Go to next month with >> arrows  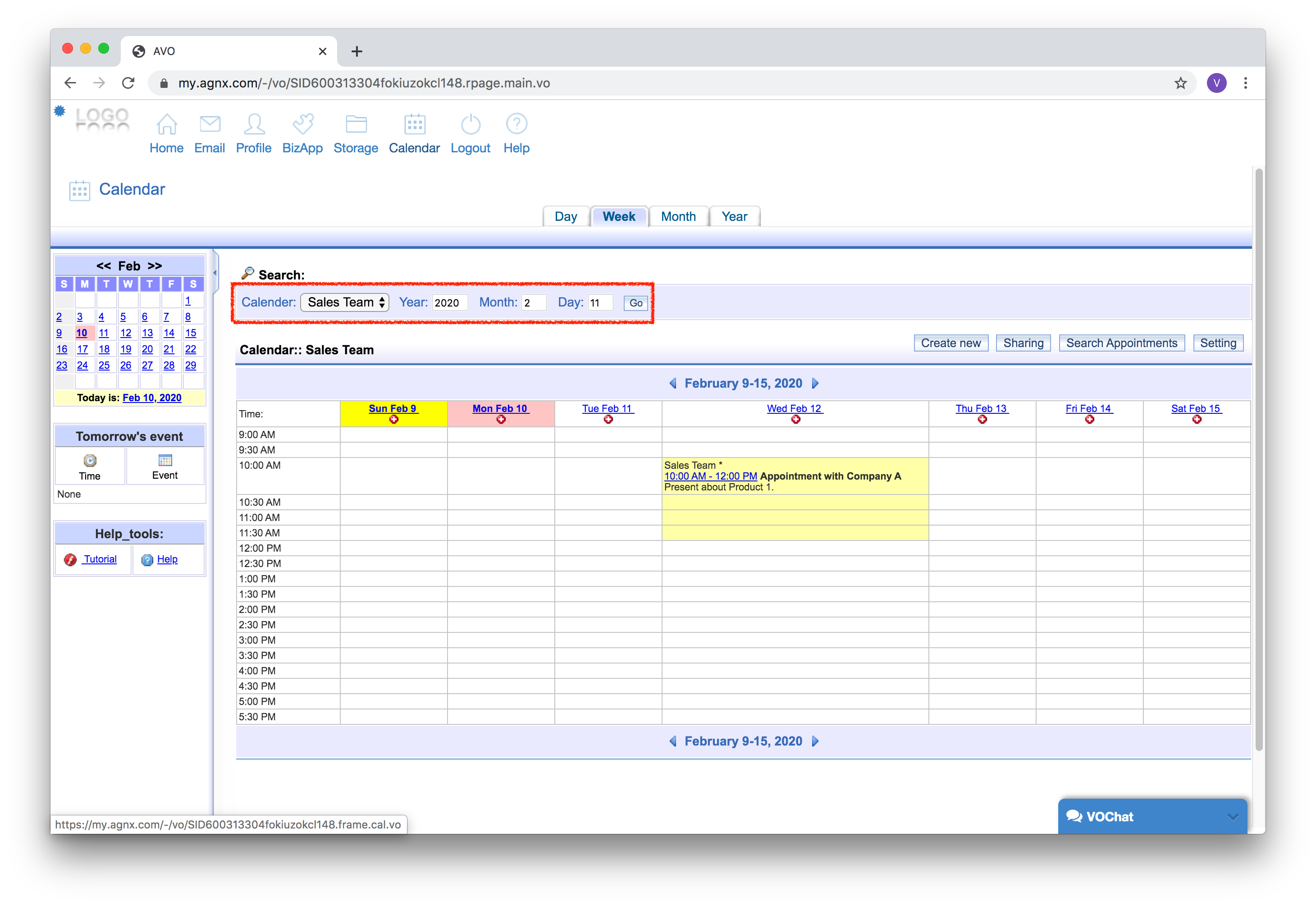point(155,265)
